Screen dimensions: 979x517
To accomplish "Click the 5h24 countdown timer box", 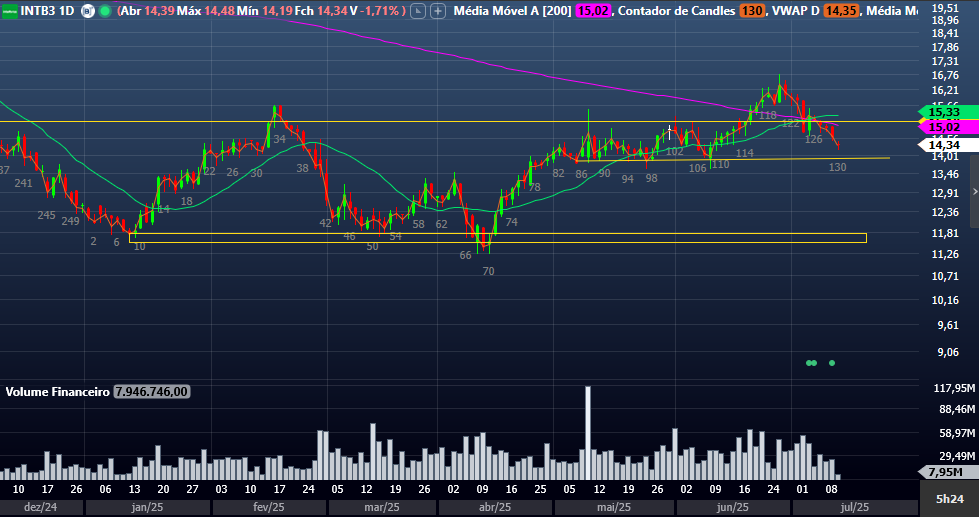I will pos(949,498).
